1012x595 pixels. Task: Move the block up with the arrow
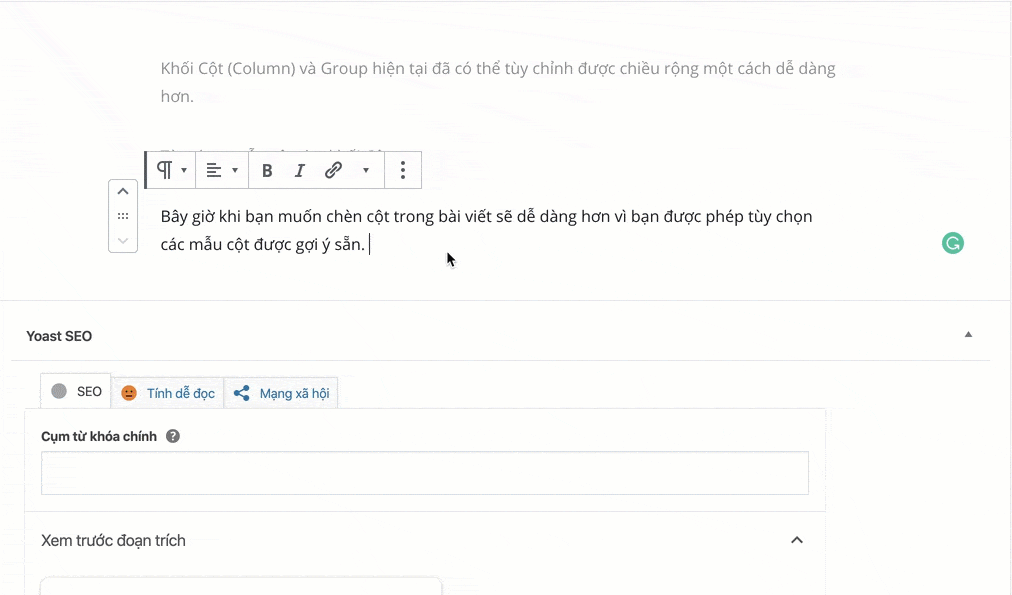(122, 190)
